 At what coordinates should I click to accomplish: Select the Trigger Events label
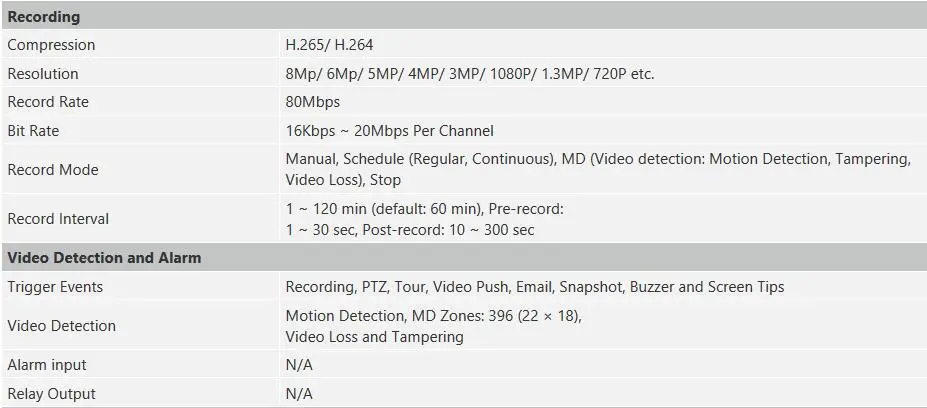(x=55, y=287)
